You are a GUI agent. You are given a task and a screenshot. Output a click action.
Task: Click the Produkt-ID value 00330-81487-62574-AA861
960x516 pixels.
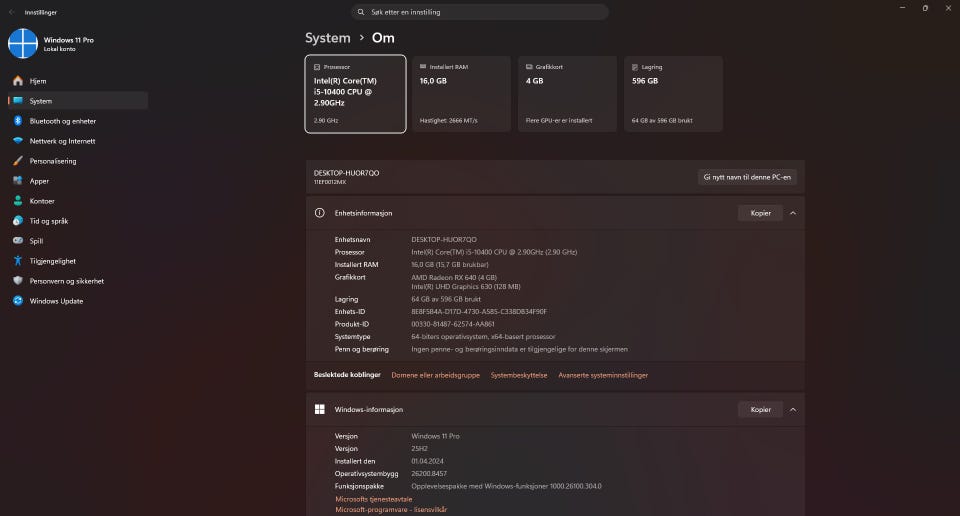(452, 324)
